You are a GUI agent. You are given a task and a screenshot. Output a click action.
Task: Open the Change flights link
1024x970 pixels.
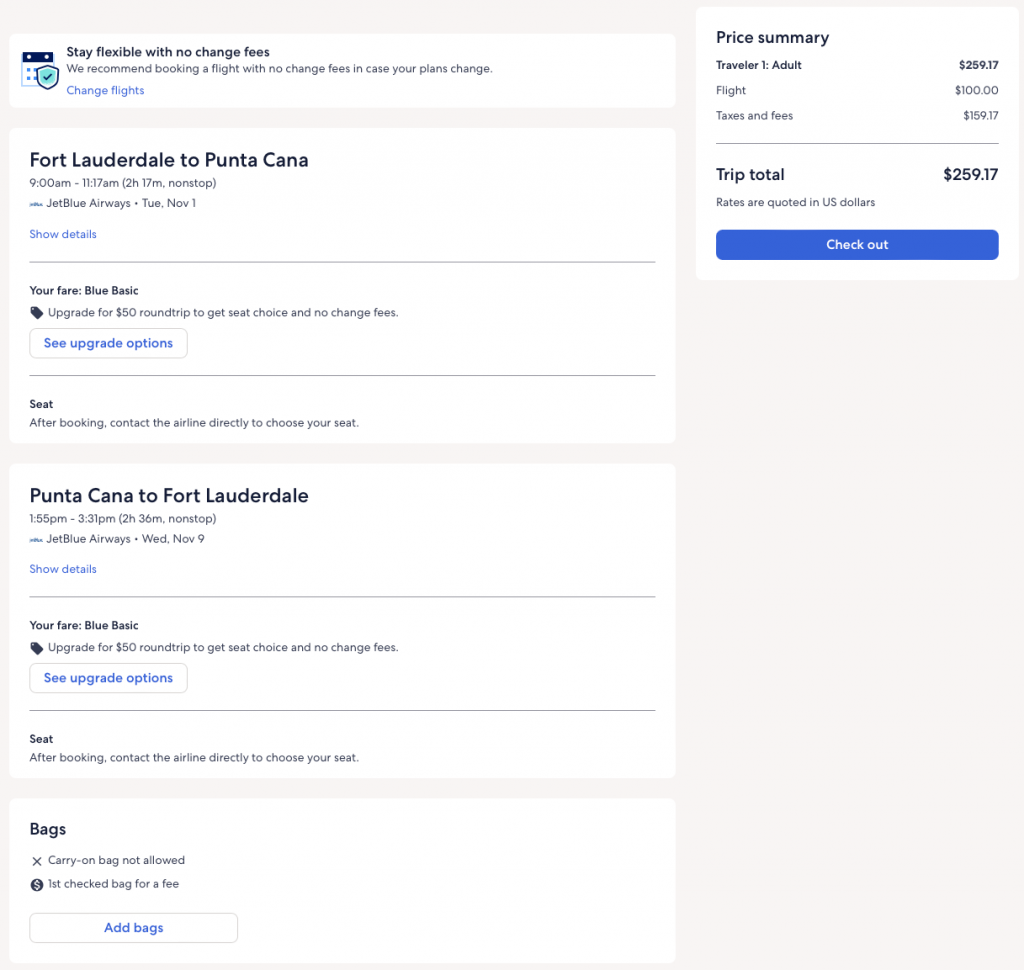click(x=105, y=91)
